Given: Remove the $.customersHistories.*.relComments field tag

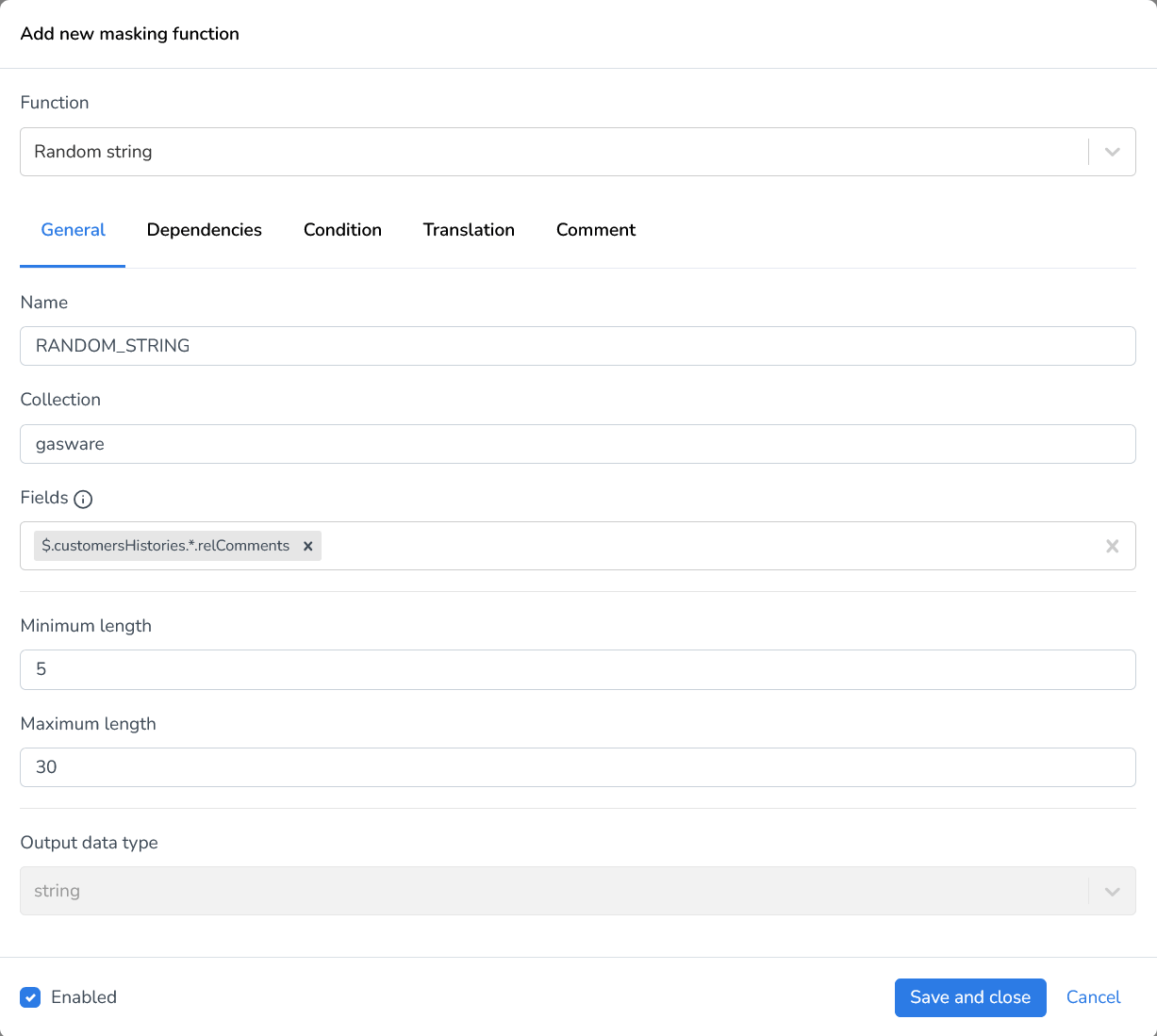Looking at the screenshot, I should 307,546.
